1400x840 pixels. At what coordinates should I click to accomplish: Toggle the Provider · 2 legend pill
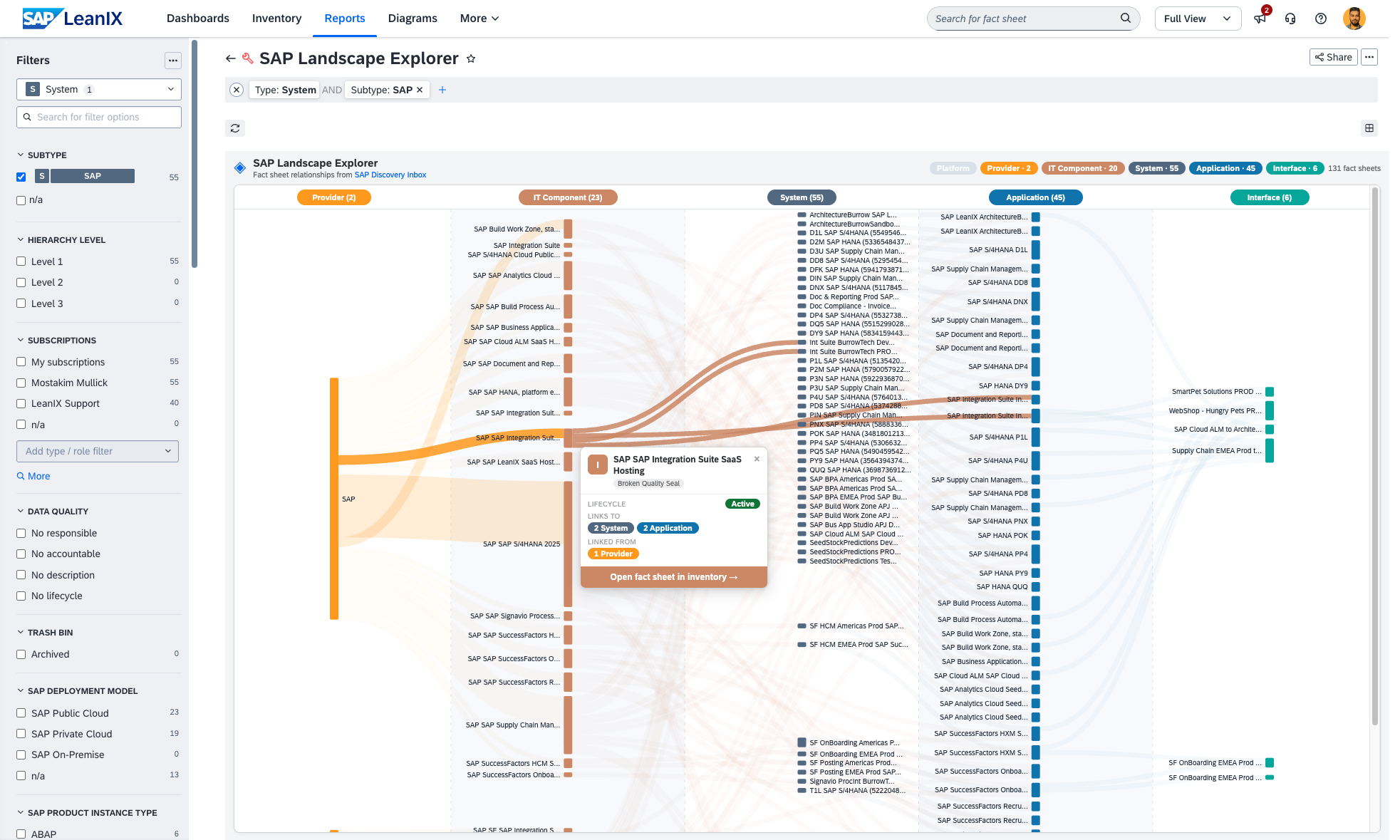tap(1009, 168)
